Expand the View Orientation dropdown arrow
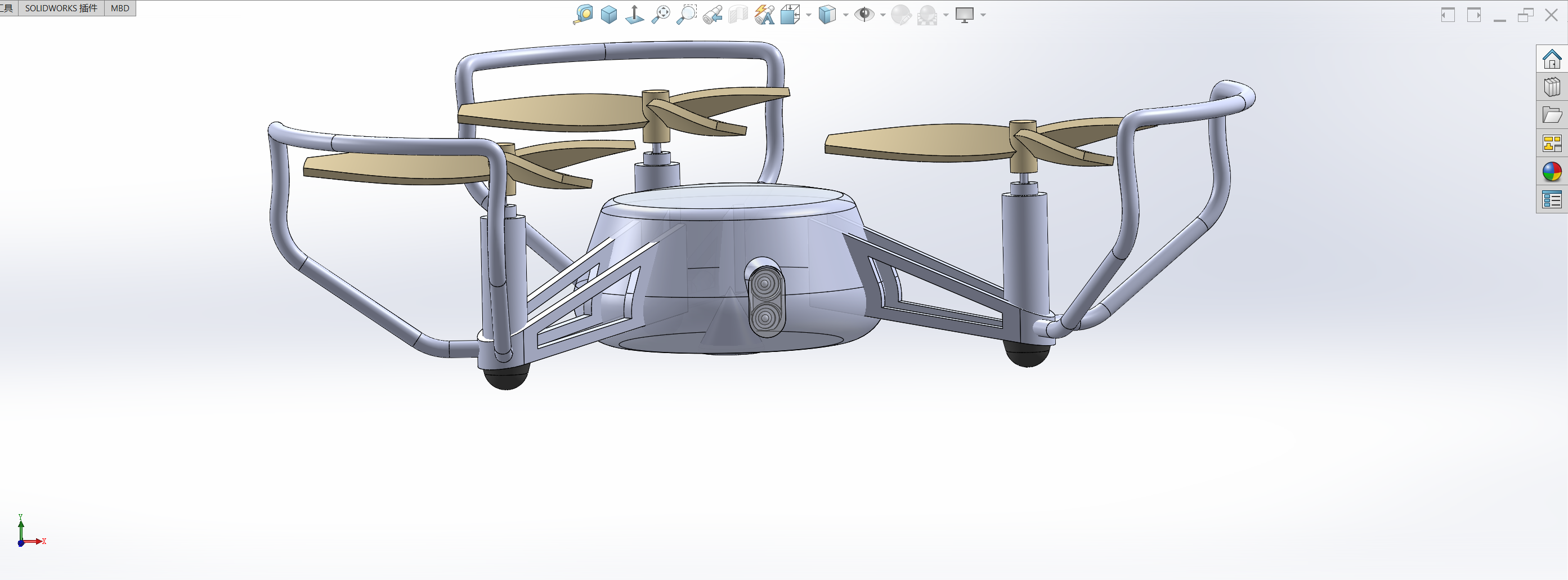The image size is (1568, 580). click(x=809, y=15)
